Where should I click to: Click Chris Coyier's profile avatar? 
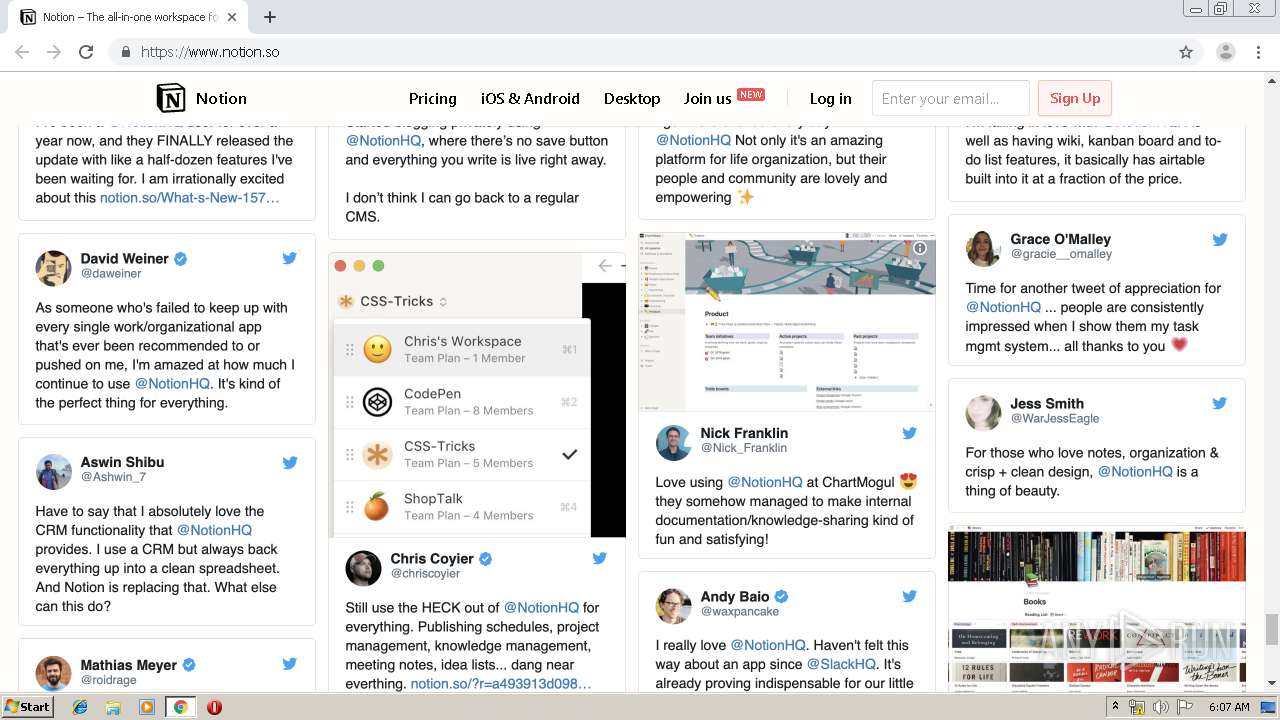[x=363, y=568]
